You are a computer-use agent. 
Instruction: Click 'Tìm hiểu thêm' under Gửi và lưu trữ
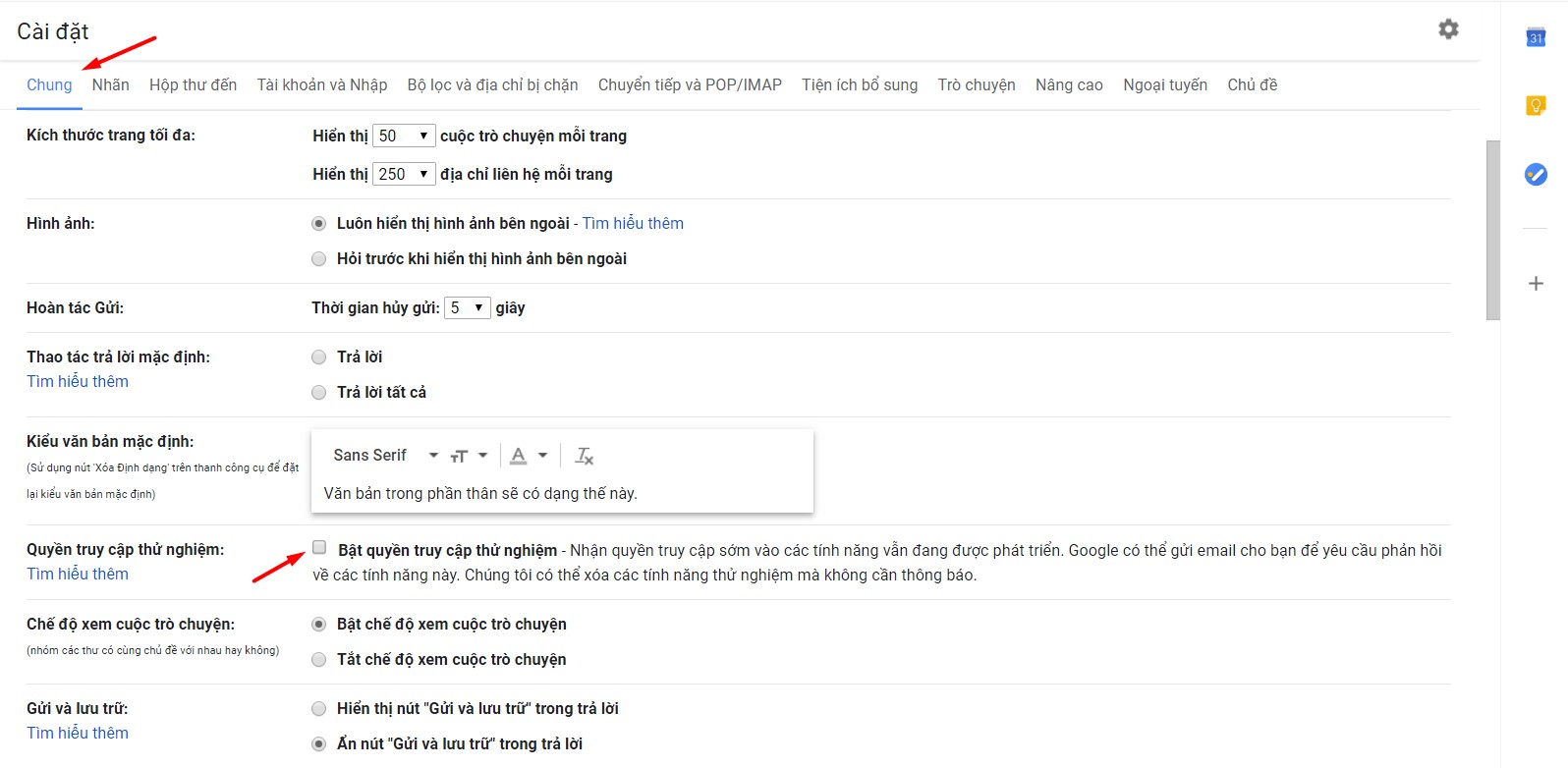(x=78, y=734)
